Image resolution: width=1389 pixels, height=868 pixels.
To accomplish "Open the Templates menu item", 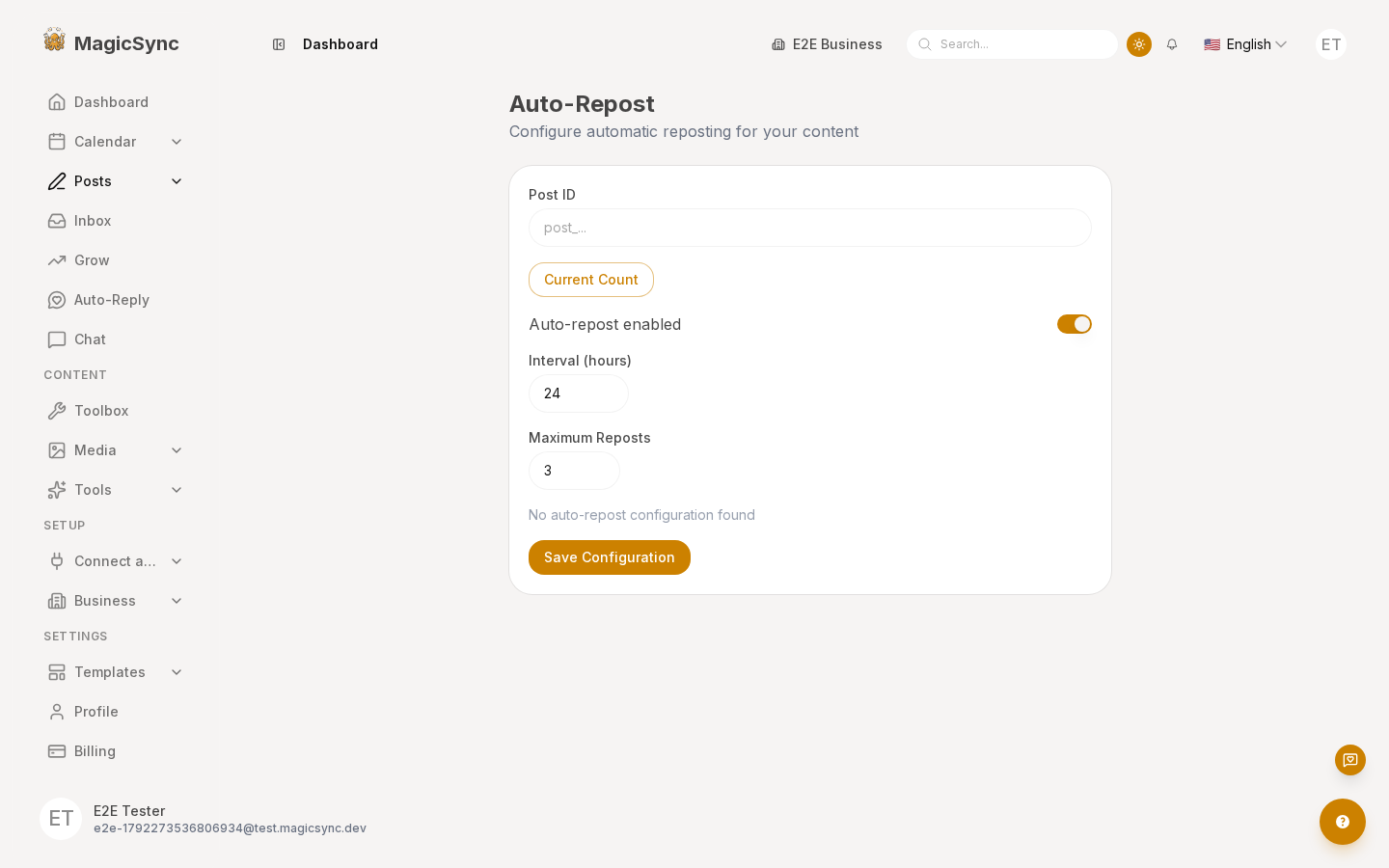I will point(116,672).
